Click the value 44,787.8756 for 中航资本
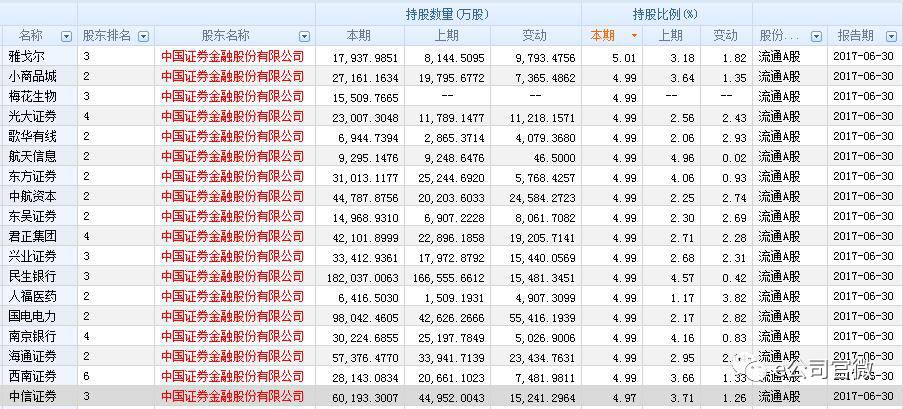The height and width of the screenshot is (409, 903). point(366,198)
